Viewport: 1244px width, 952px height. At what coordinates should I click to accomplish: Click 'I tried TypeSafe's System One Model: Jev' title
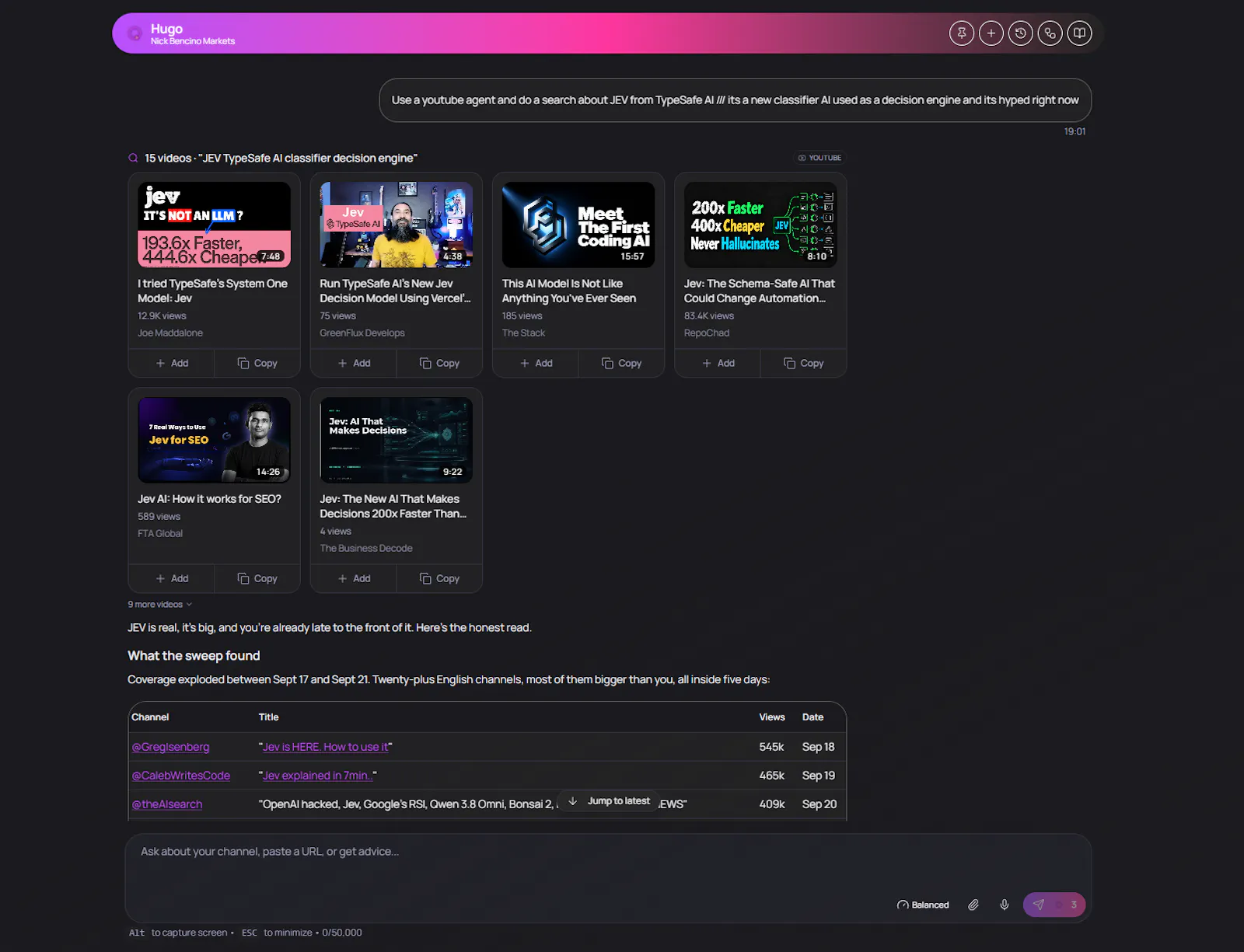tap(212, 291)
